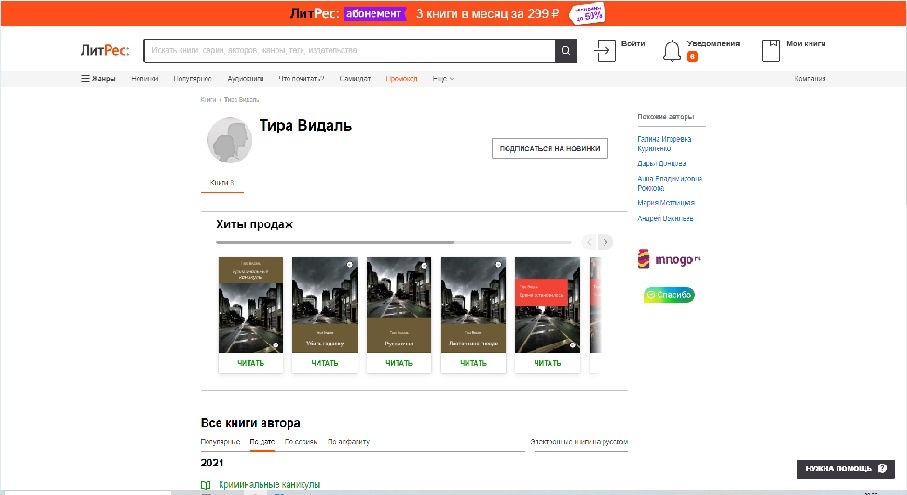This screenshot has height=495, width=907.
Task: Sort books by По дате
Action: tap(262, 442)
